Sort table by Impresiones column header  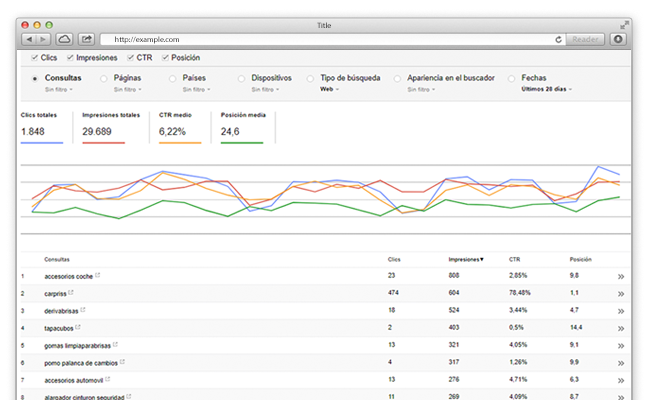point(466,259)
